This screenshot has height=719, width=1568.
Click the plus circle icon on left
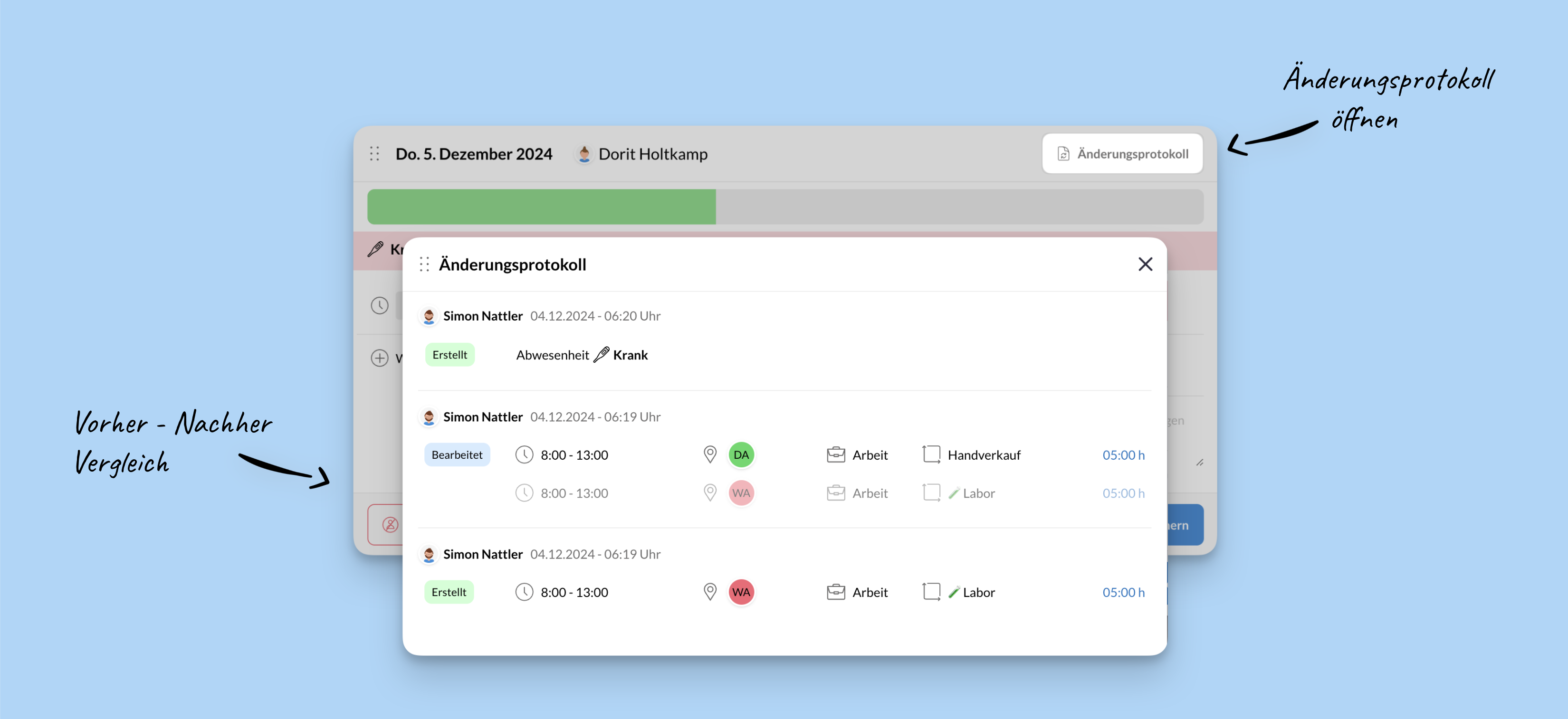point(379,358)
